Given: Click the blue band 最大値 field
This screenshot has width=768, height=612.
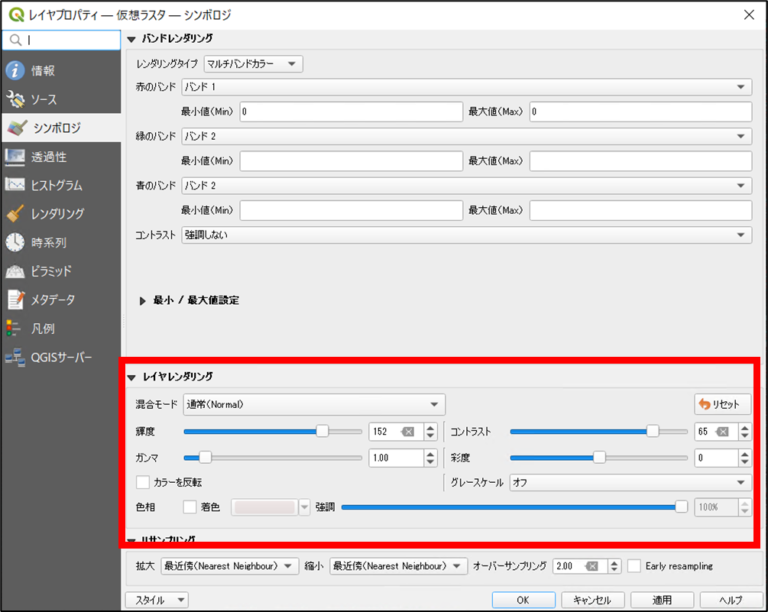Looking at the screenshot, I should (641, 211).
